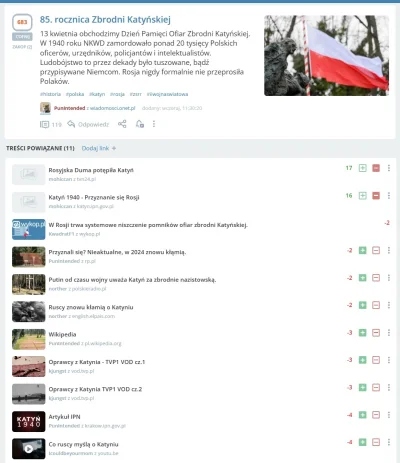The image size is (400, 463).
Task: Open options for Katyń 1940 - Przyznanie się Rosji
Action: 389,196
